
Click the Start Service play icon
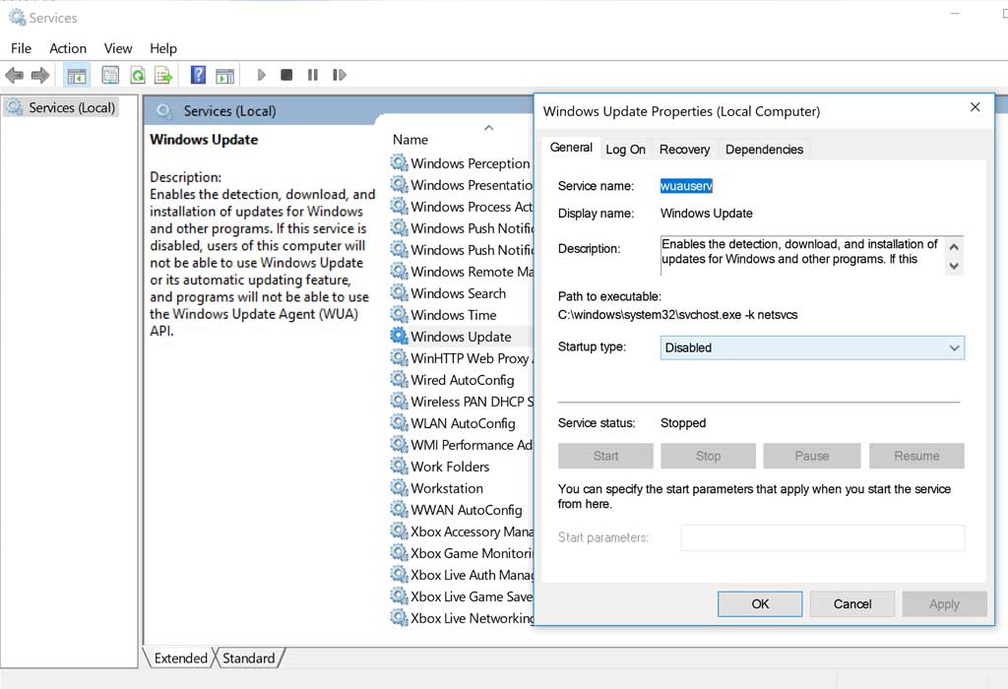click(x=261, y=75)
